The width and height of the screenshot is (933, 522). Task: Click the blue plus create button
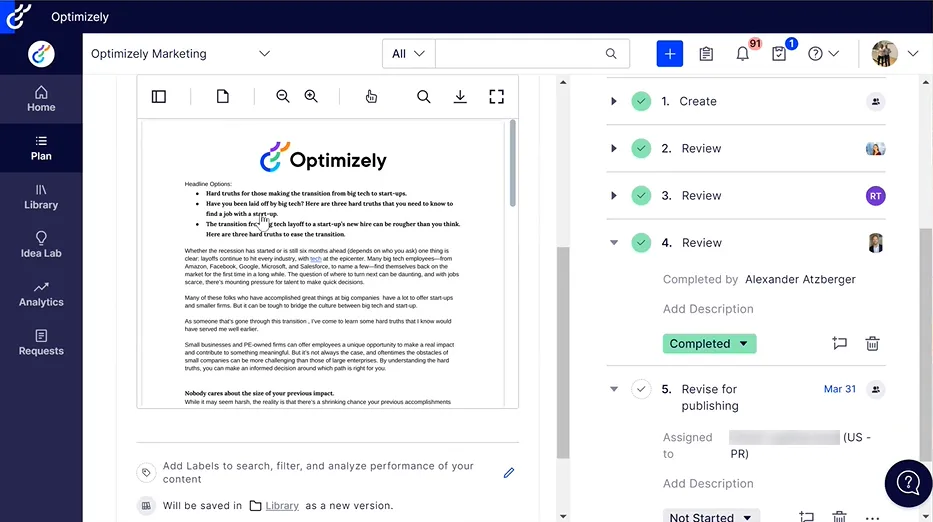click(x=669, y=54)
